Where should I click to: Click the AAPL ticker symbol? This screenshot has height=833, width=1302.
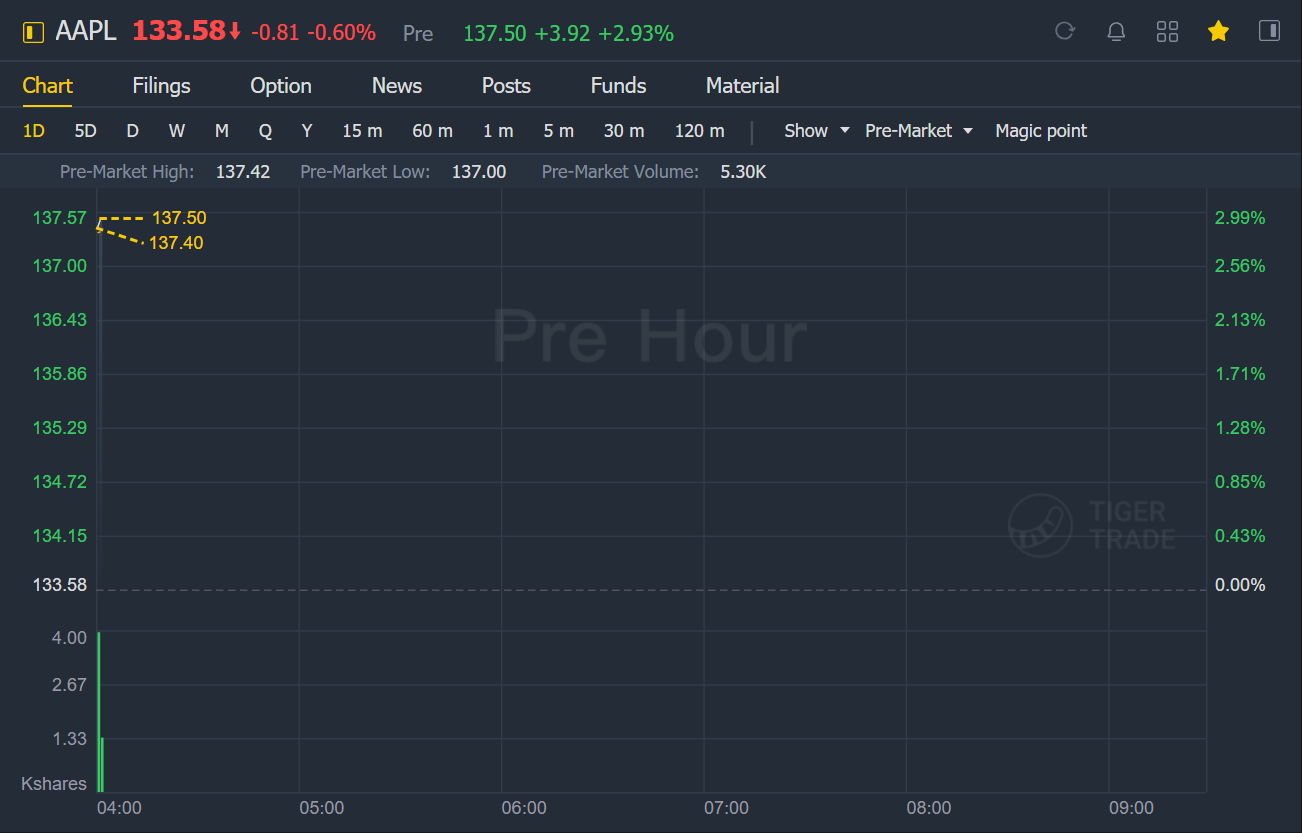[x=86, y=32]
